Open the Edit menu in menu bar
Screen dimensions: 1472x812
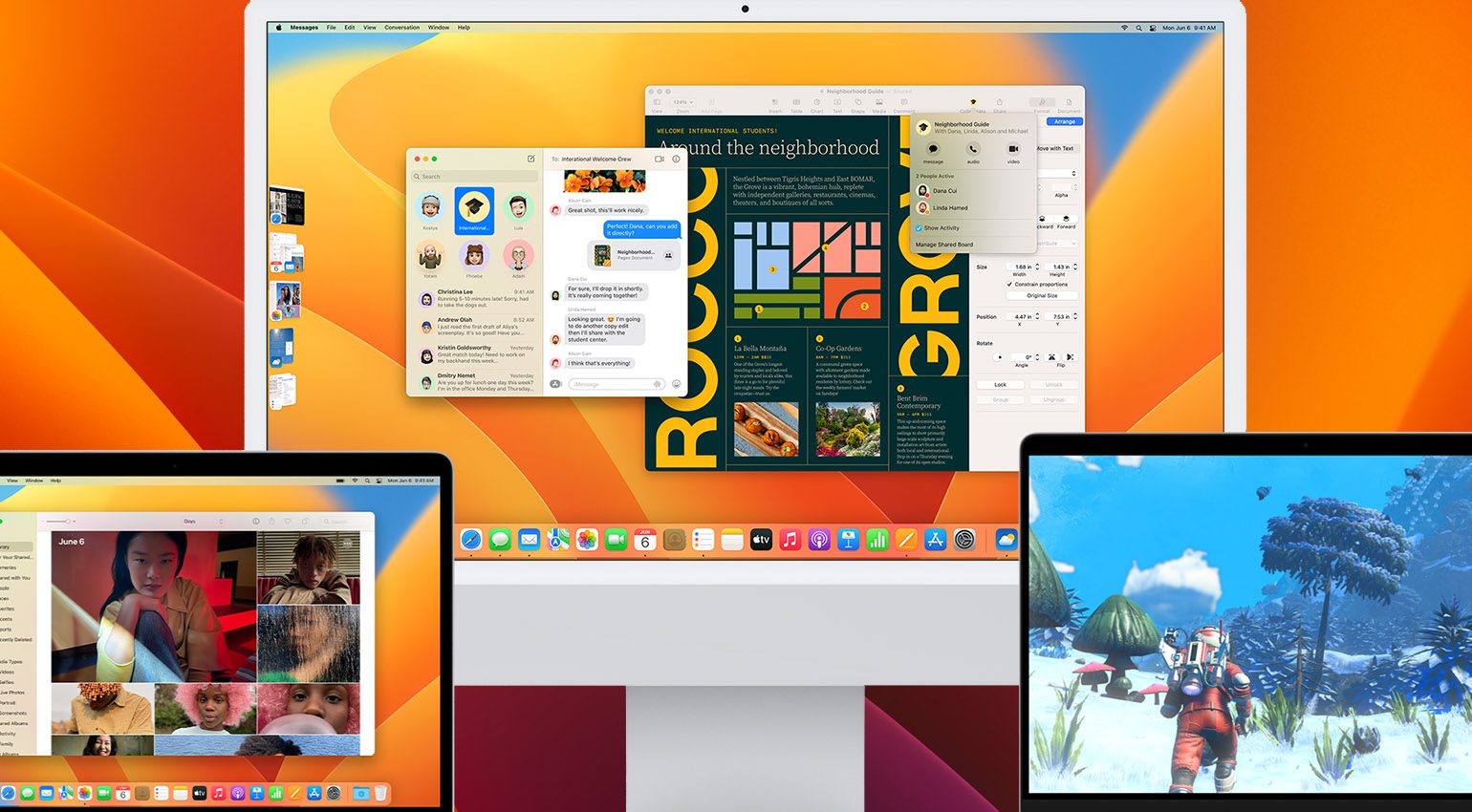coord(350,28)
